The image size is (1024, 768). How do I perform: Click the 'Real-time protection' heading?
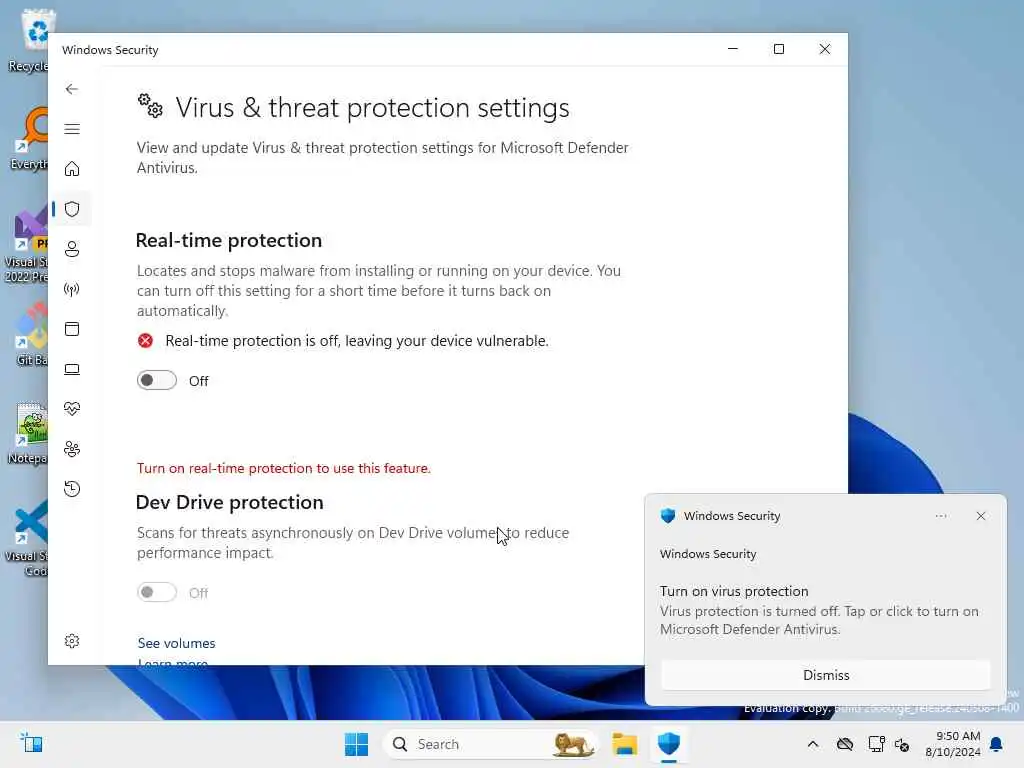click(x=229, y=240)
